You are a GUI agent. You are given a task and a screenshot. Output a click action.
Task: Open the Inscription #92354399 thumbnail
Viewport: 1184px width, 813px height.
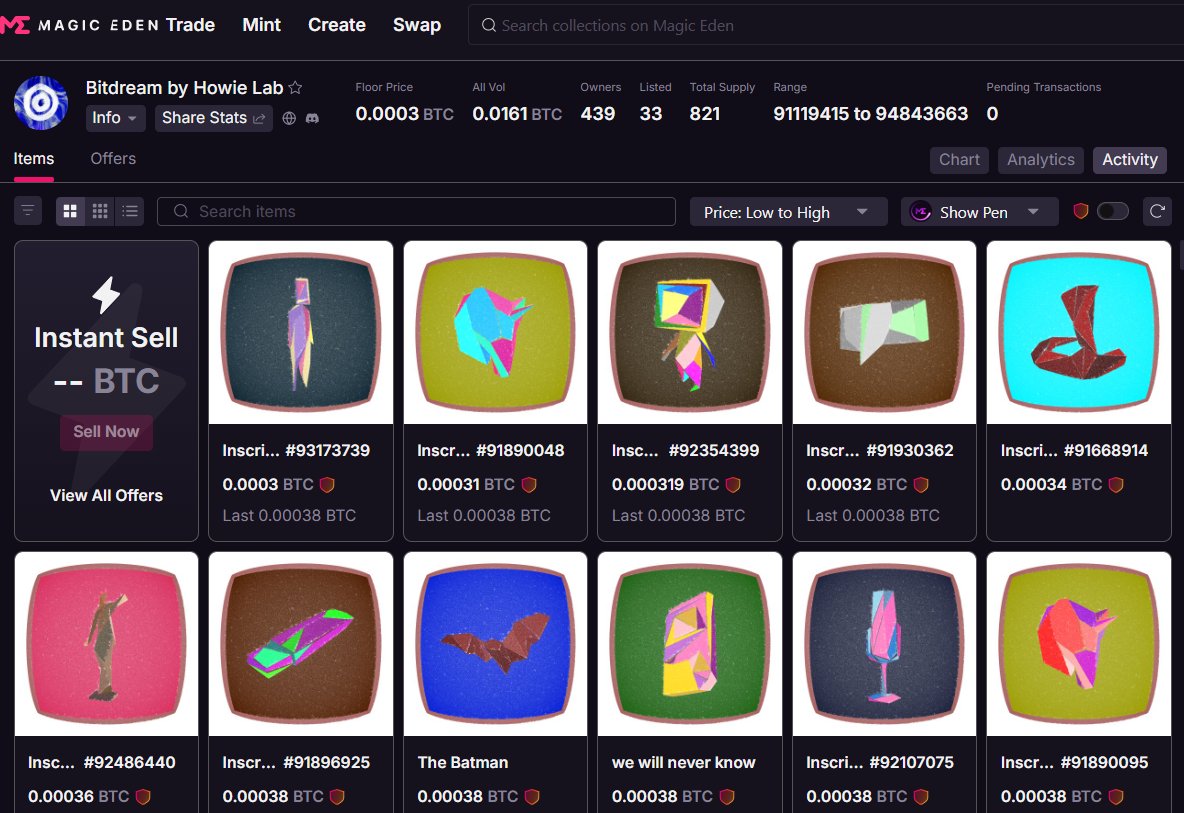pos(689,333)
